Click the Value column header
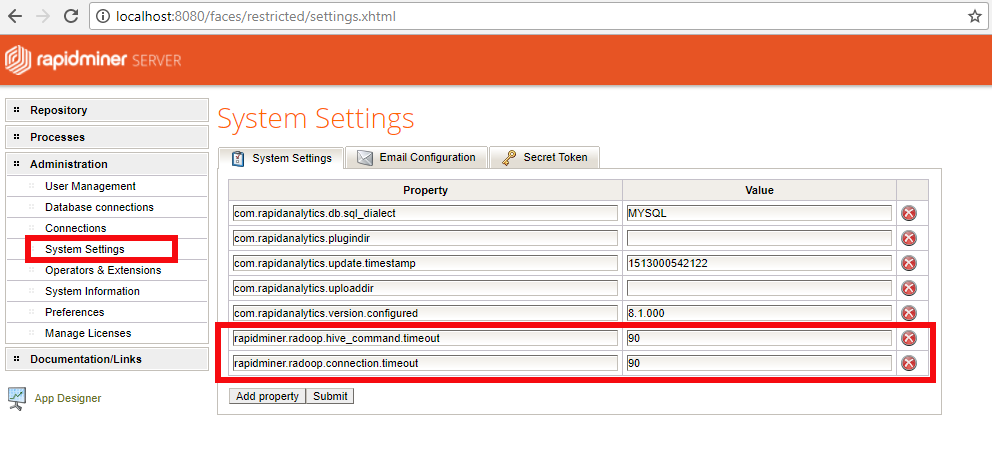 (759, 190)
